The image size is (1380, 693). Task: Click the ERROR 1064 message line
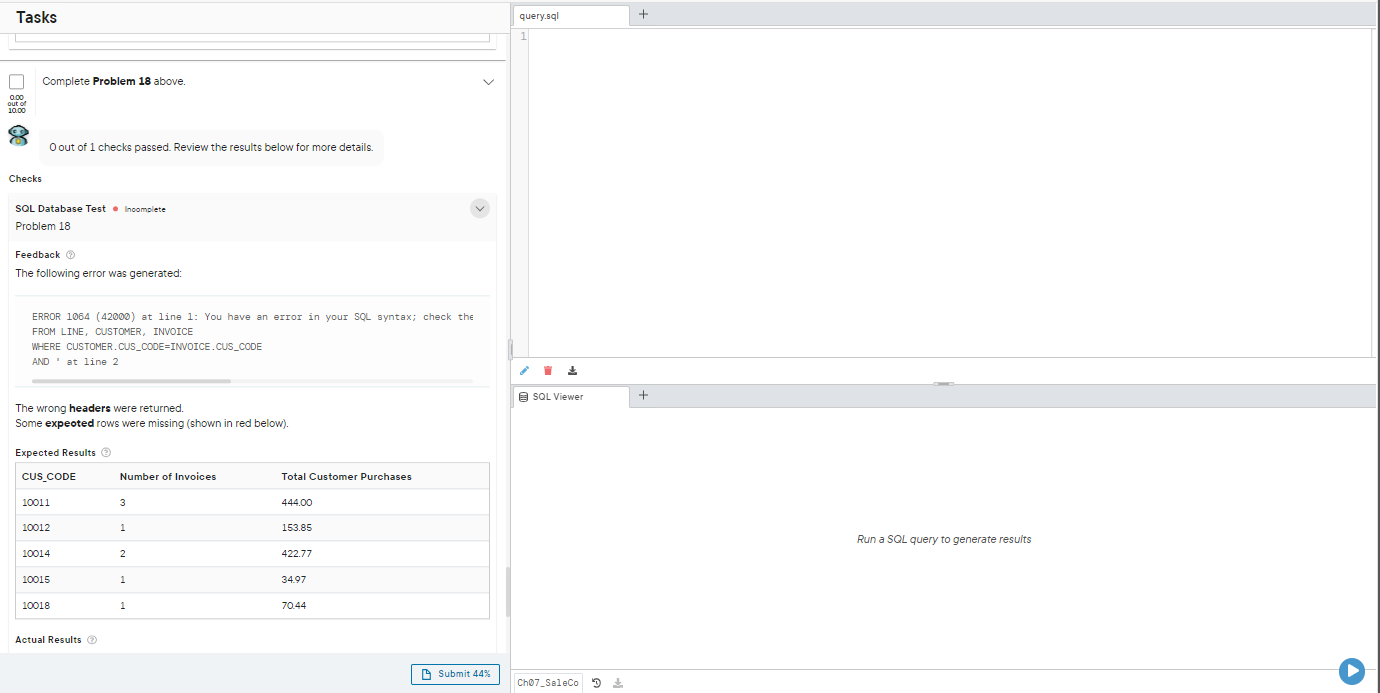(252, 317)
